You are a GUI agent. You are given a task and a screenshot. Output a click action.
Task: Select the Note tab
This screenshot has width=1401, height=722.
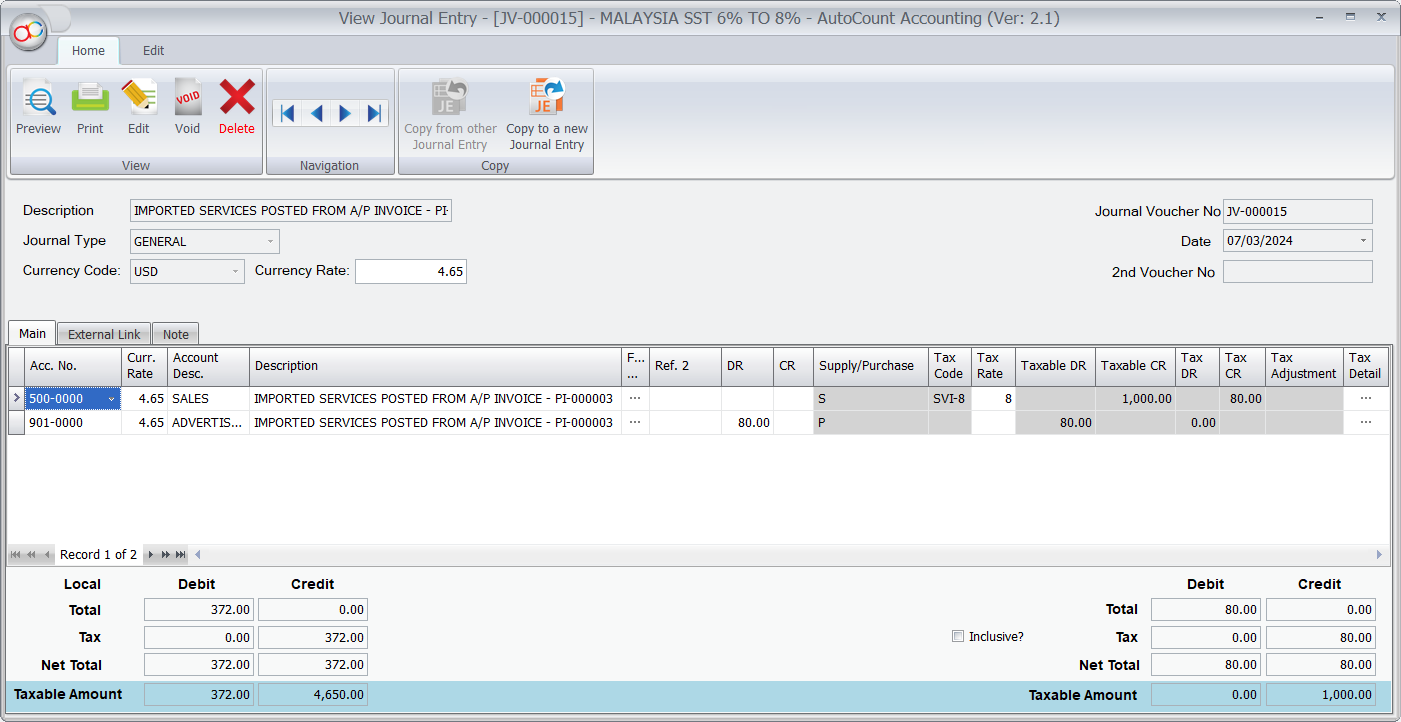[176, 334]
